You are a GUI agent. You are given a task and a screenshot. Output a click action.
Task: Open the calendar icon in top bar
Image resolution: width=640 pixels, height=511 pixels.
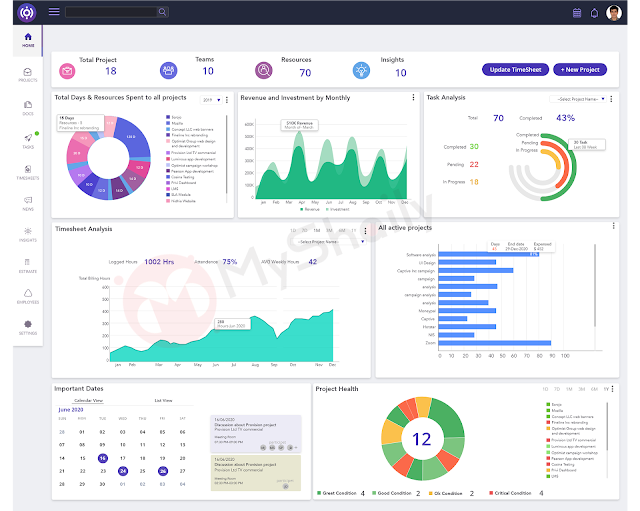point(577,13)
